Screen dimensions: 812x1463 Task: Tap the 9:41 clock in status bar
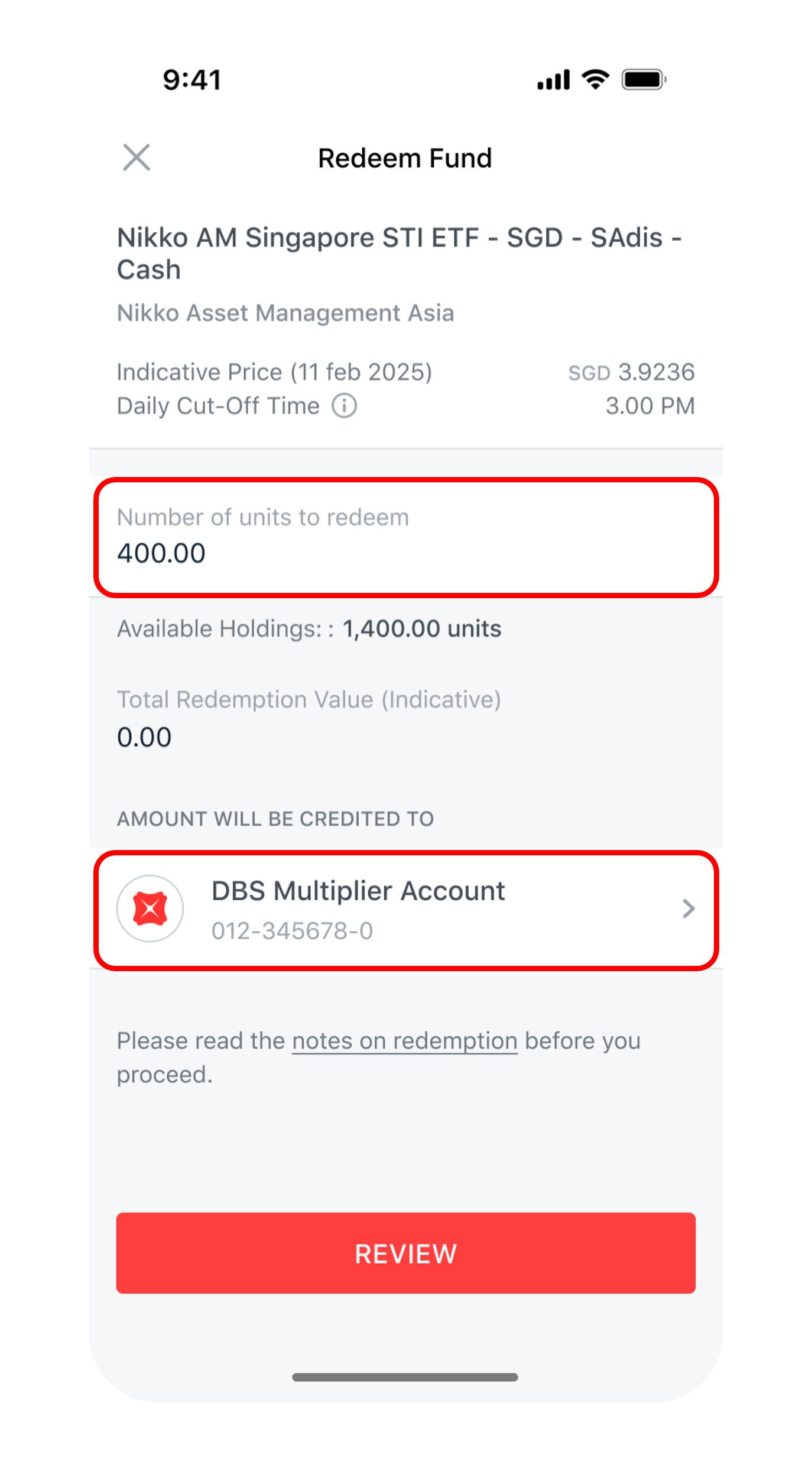coord(192,80)
